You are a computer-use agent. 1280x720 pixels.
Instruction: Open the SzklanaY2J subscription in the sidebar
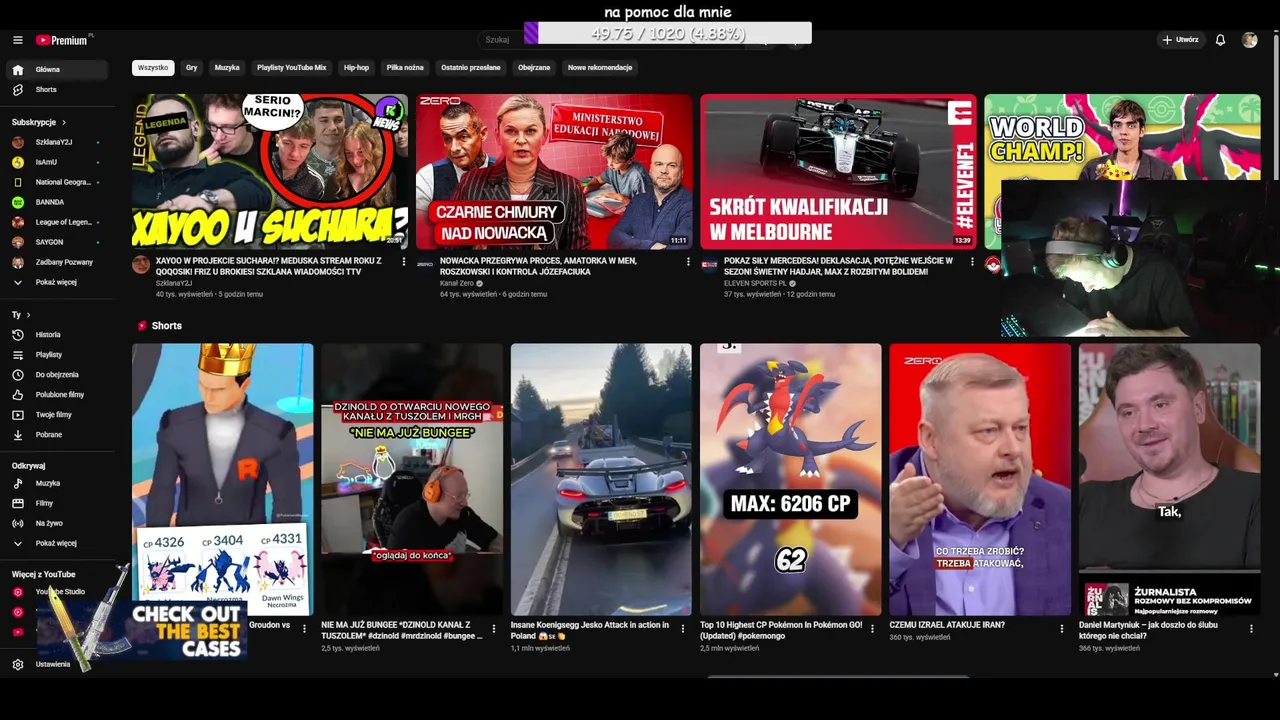pyautogui.click(x=58, y=142)
